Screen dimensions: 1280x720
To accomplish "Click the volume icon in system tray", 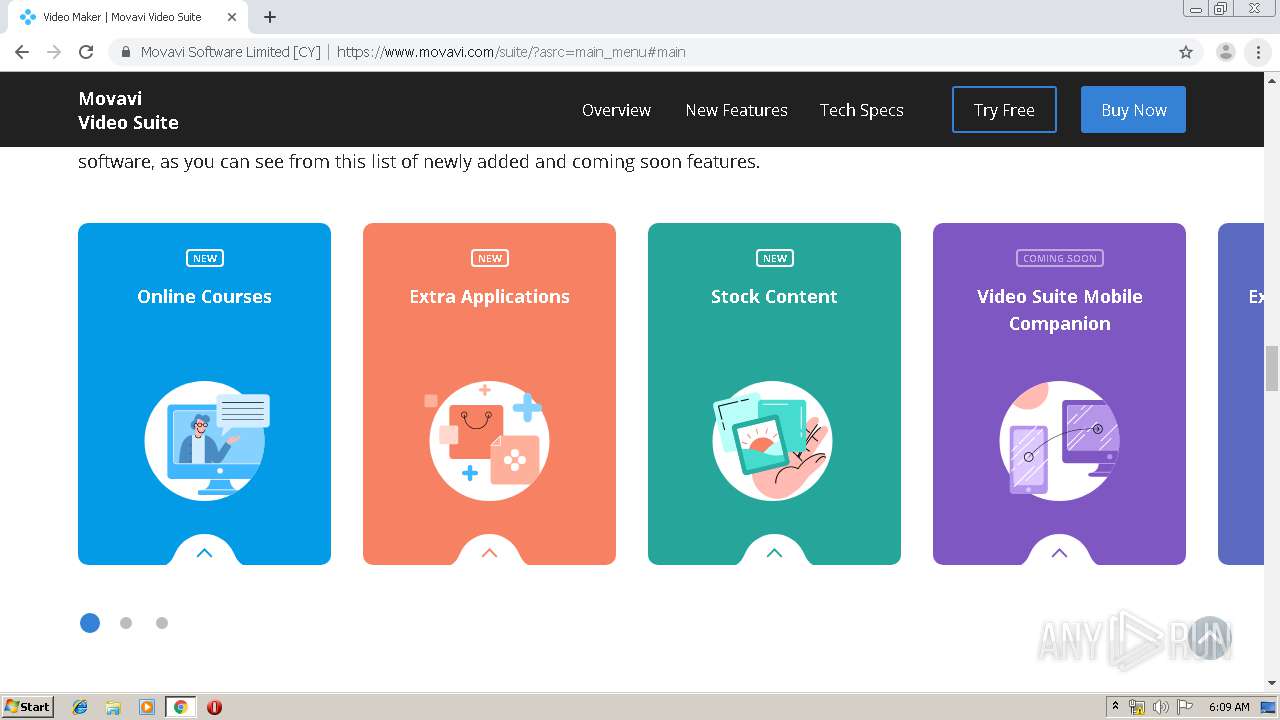I will pyautogui.click(x=1160, y=707).
